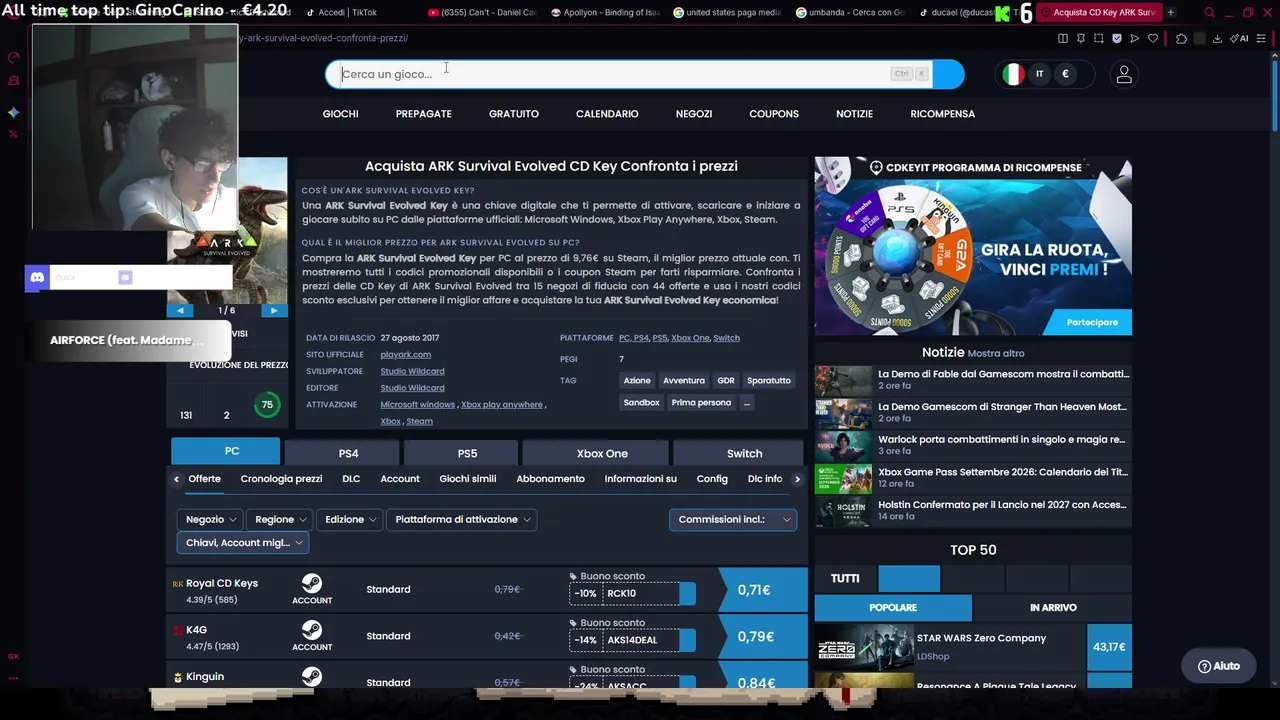The height and width of the screenshot is (720, 1280).
Task: Copy the RCK10 coupon code
Action: [x=687, y=593]
